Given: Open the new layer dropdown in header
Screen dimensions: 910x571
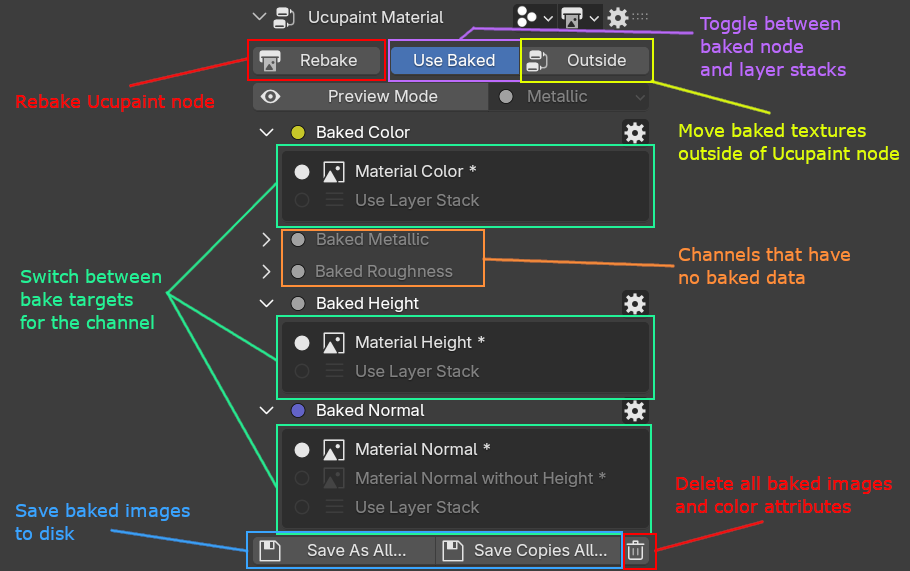Looking at the screenshot, I should (535, 17).
